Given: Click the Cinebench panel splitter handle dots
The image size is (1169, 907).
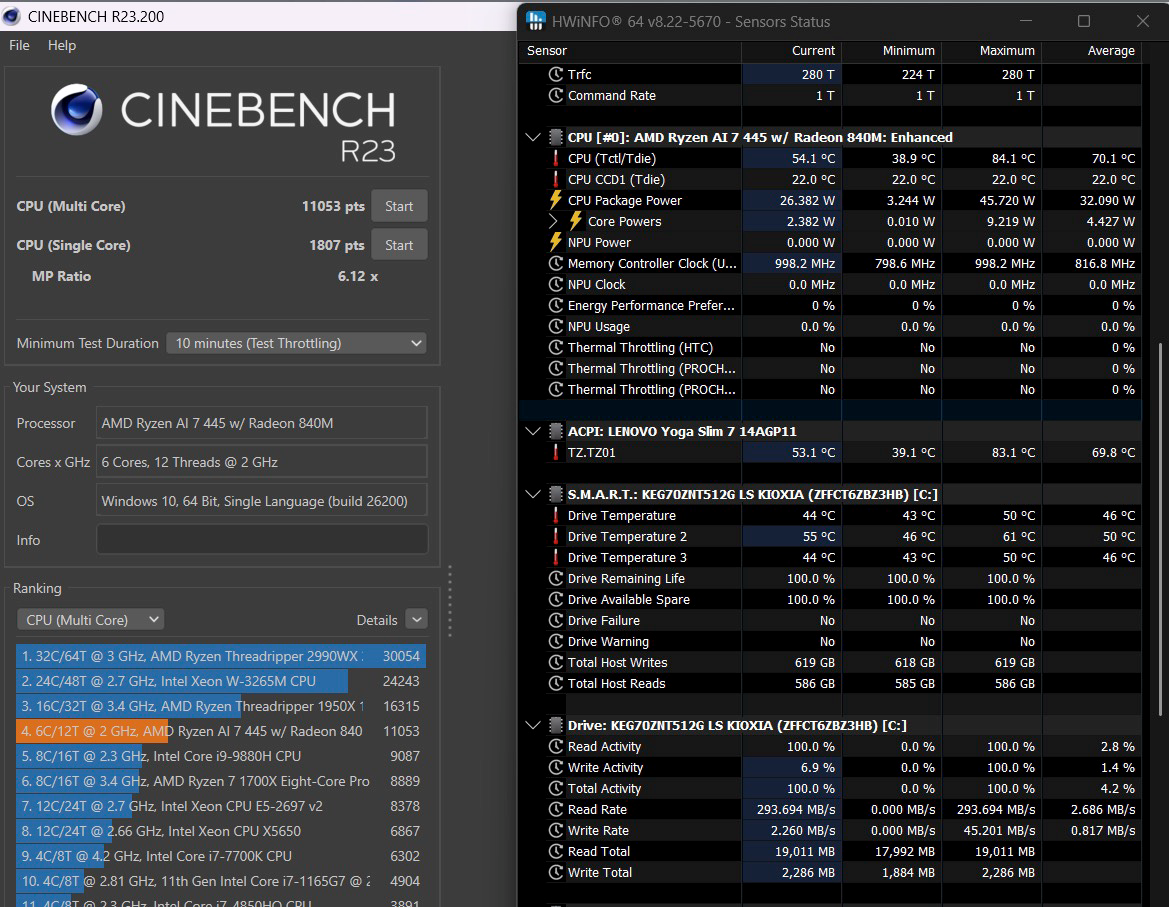Looking at the screenshot, I should pyautogui.click(x=450, y=601).
